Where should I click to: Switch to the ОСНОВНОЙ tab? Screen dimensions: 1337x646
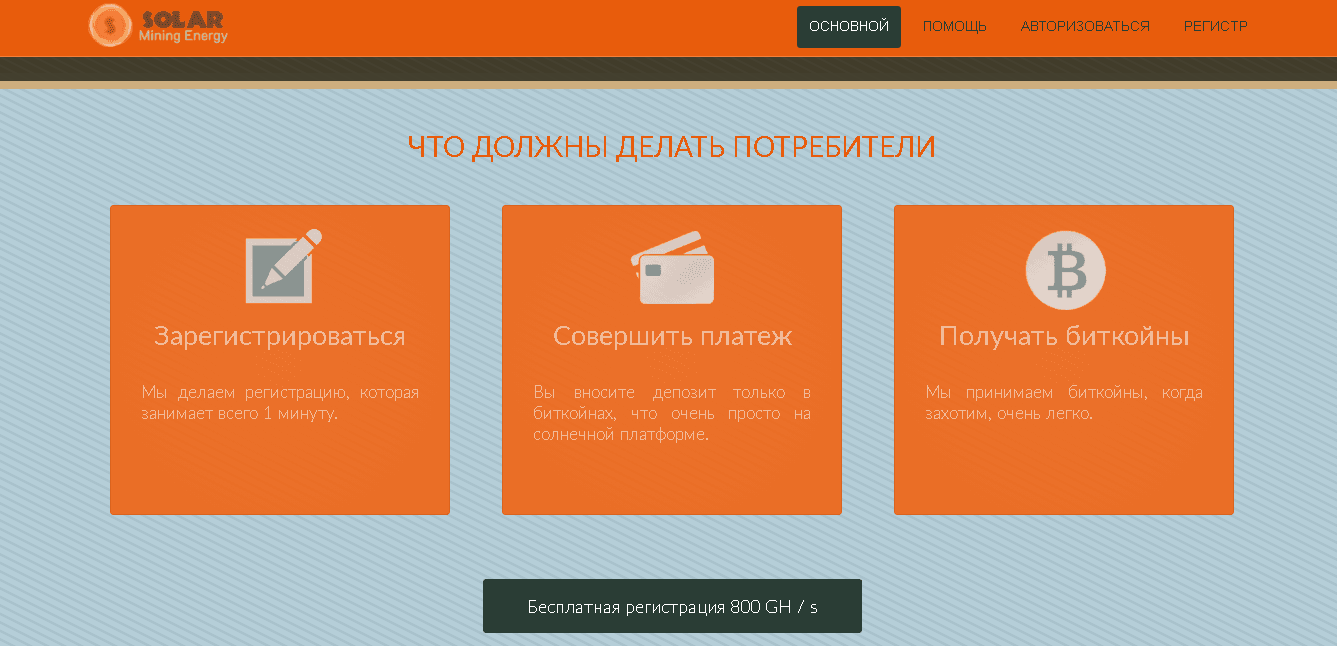click(848, 26)
